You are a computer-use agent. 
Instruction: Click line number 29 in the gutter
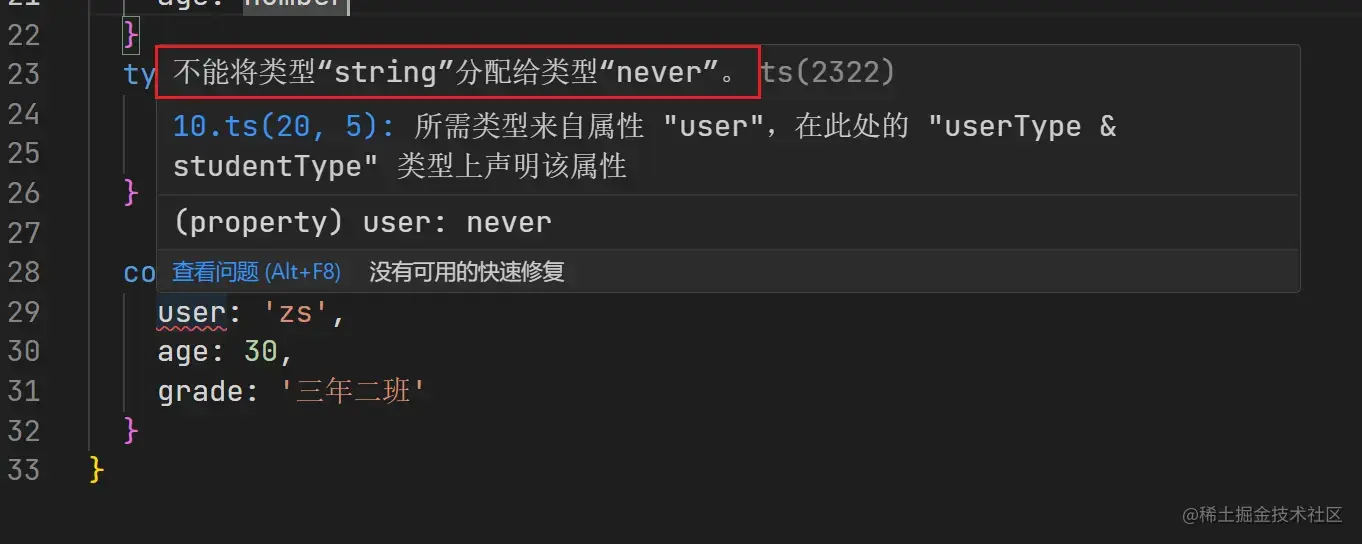point(23,312)
